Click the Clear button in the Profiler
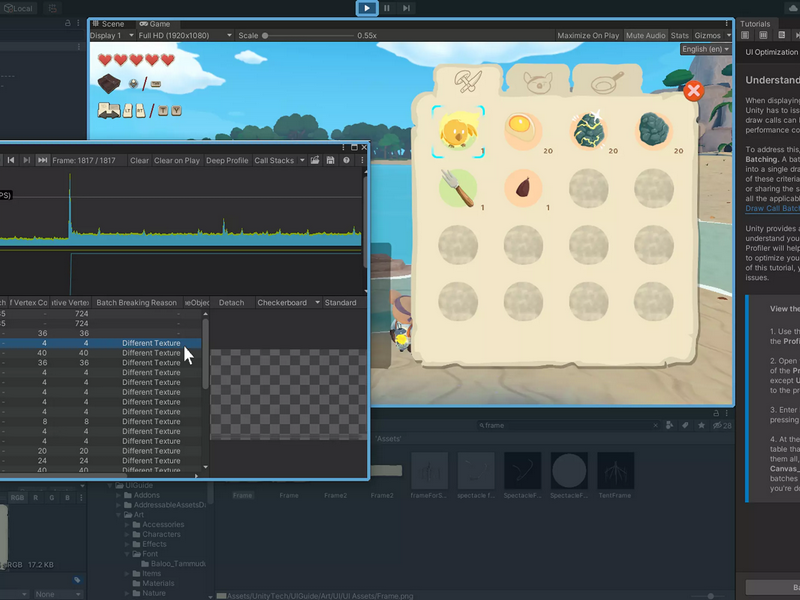Image resolution: width=800 pixels, height=600 pixels. [139, 160]
